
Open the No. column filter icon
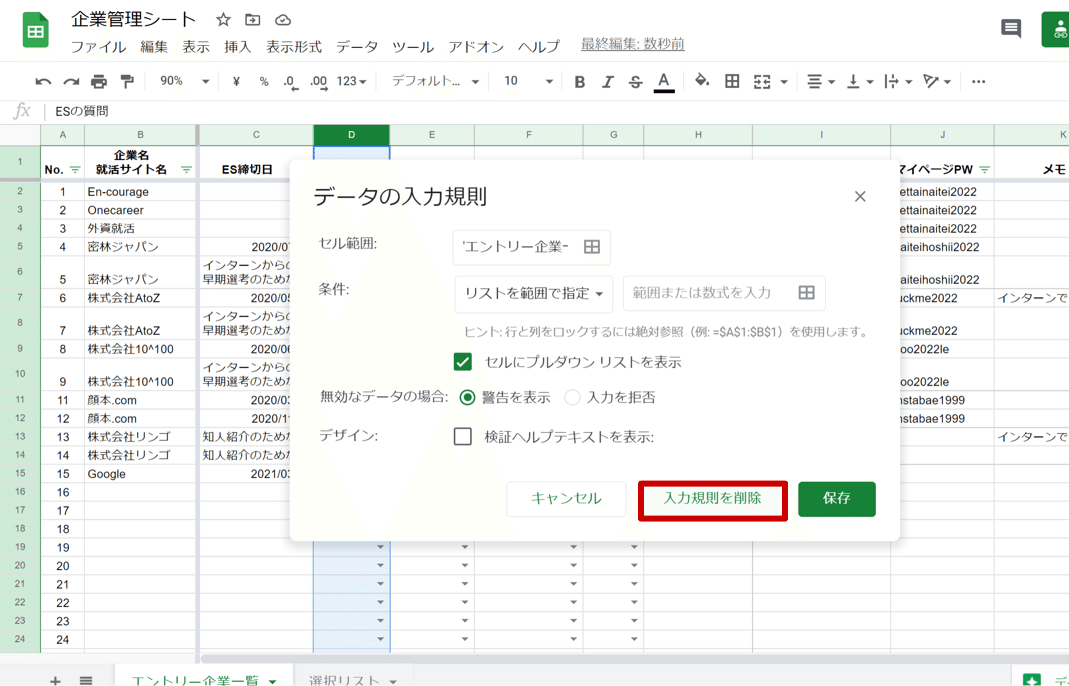pos(75,170)
